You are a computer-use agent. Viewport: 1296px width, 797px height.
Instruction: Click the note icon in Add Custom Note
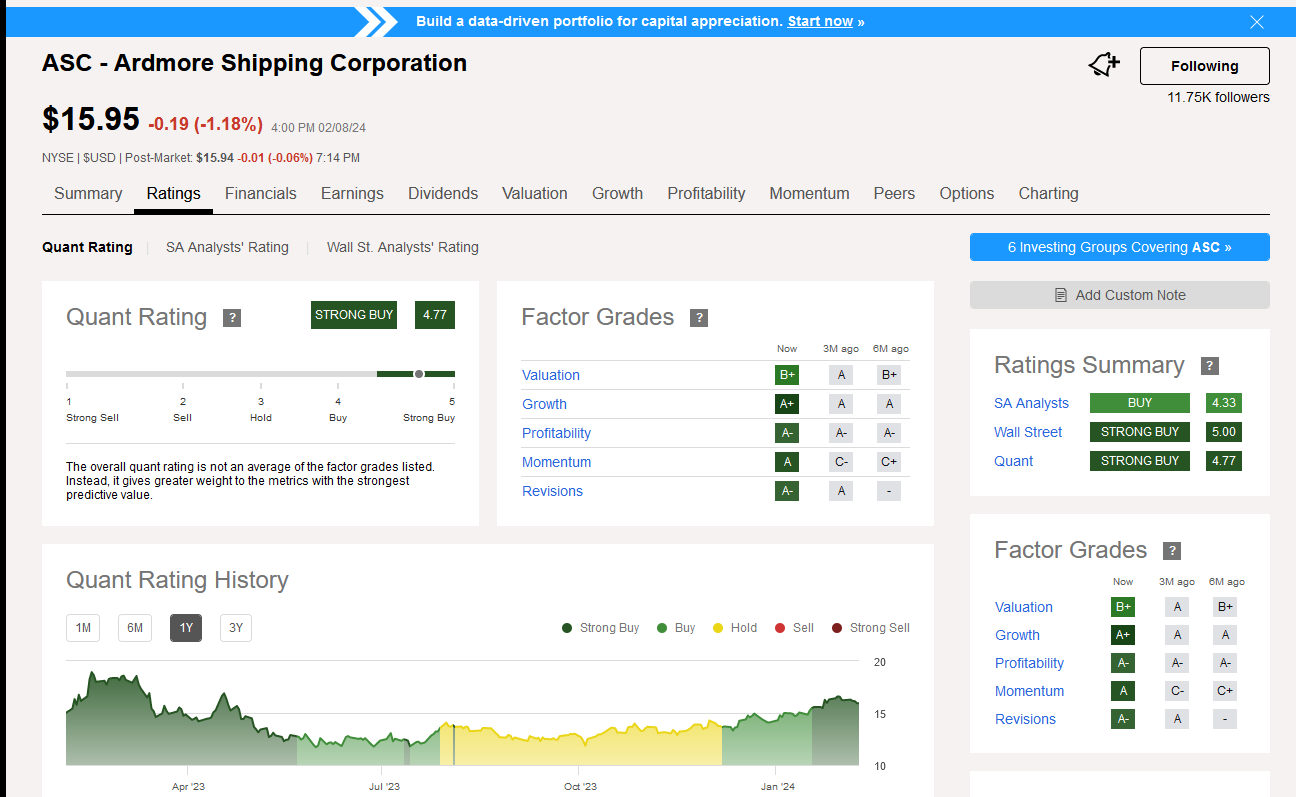click(1061, 295)
